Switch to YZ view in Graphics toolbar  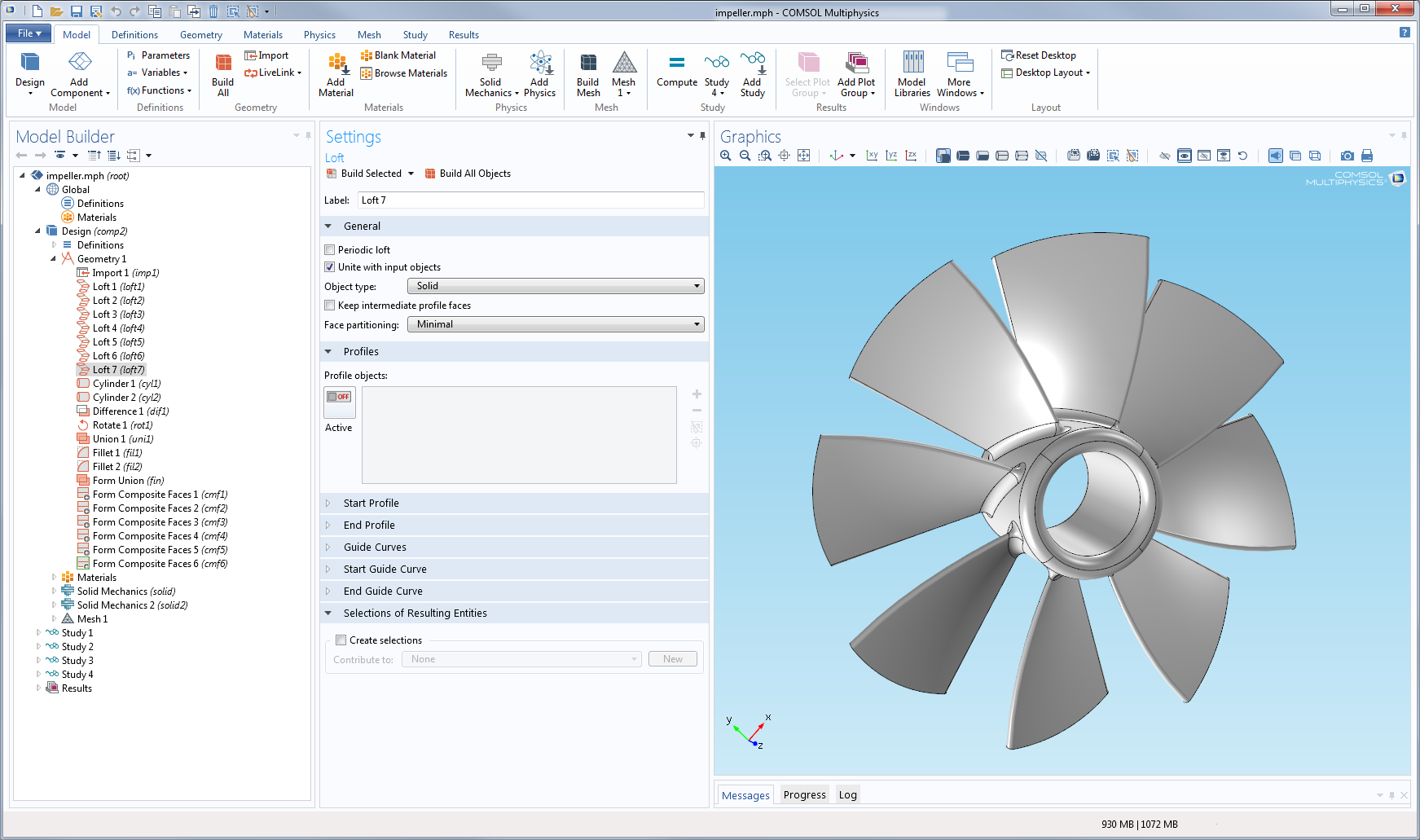pos(891,156)
